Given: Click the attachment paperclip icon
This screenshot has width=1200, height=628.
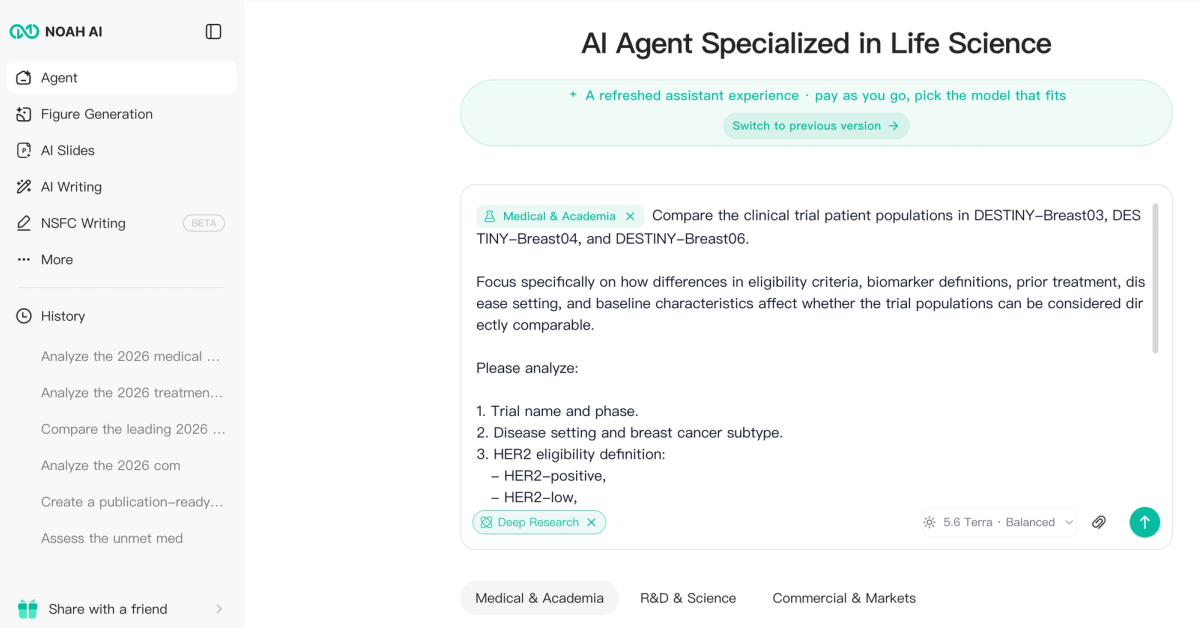Looking at the screenshot, I should pos(1099,522).
